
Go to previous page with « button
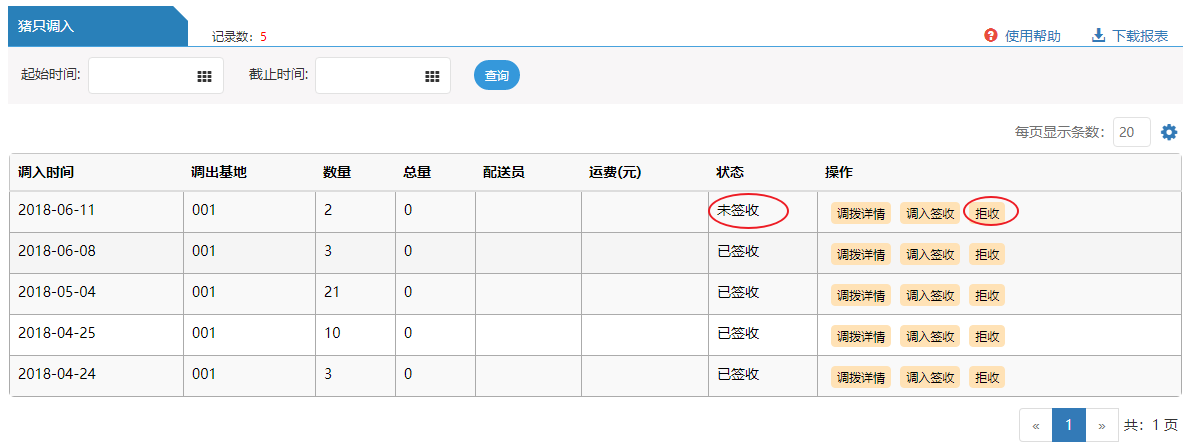coord(1035,425)
